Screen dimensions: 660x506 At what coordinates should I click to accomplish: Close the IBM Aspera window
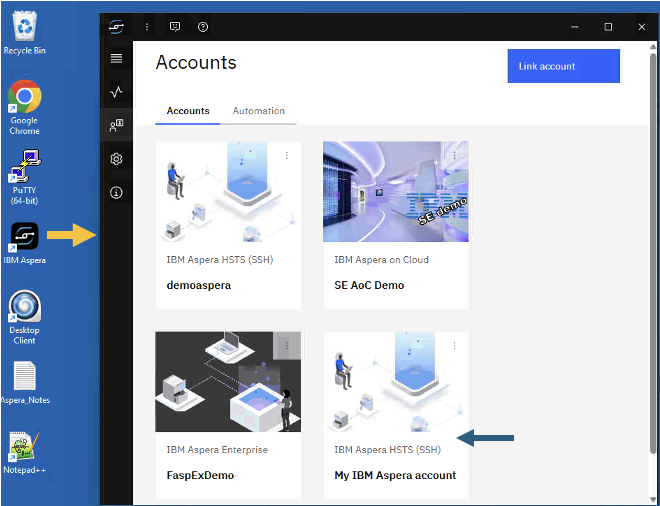(x=641, y=27)
